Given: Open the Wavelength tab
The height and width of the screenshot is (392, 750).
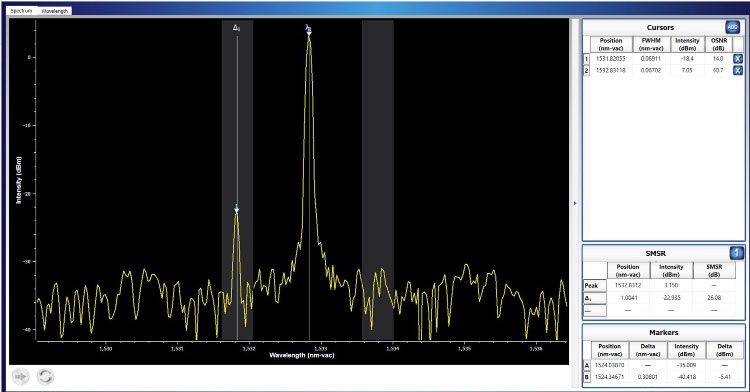Looking at the screenshot, I should [x=55, y=11].
